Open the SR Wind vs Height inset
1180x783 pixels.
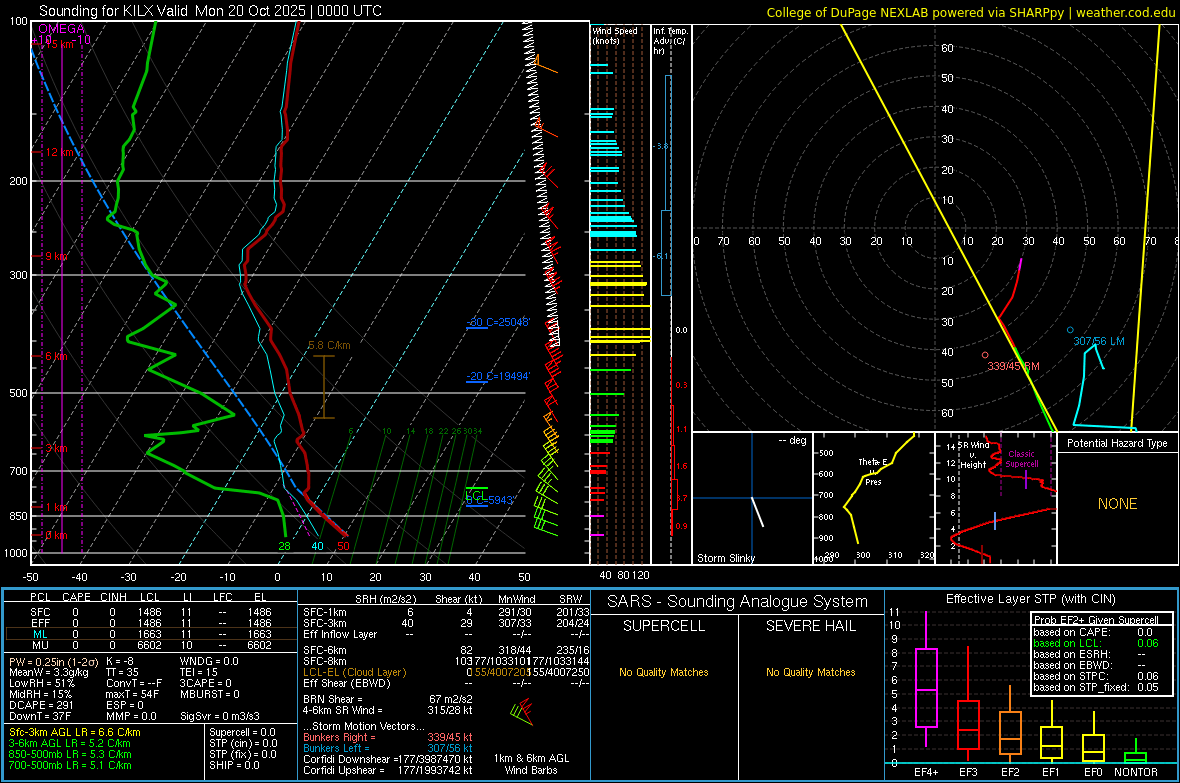point(996,499)
